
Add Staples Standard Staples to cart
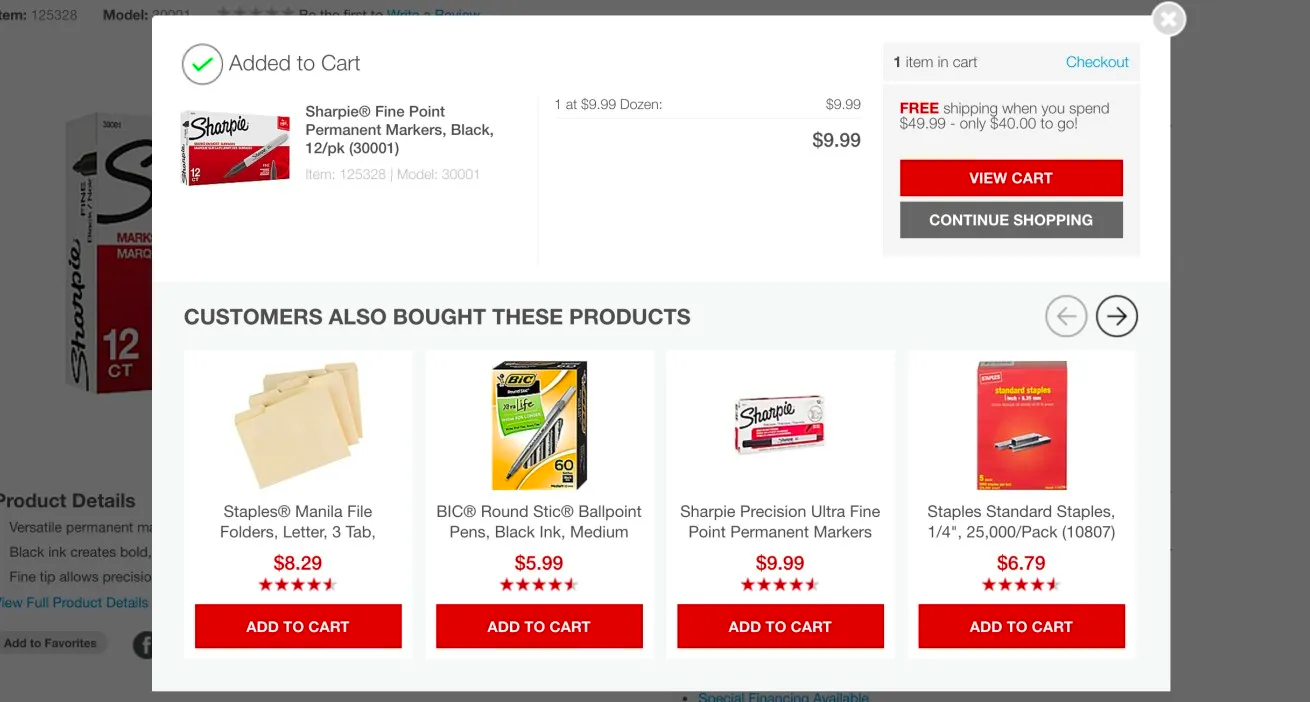click(1021, 627)
